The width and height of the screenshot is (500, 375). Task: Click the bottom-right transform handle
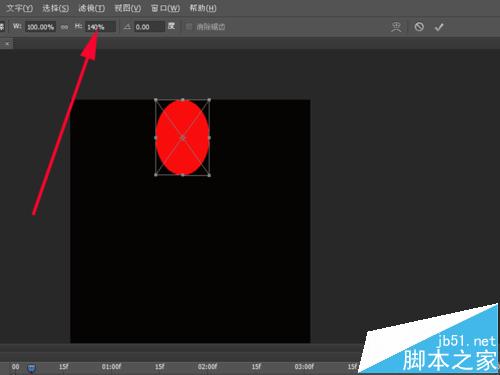pos(209,175)
